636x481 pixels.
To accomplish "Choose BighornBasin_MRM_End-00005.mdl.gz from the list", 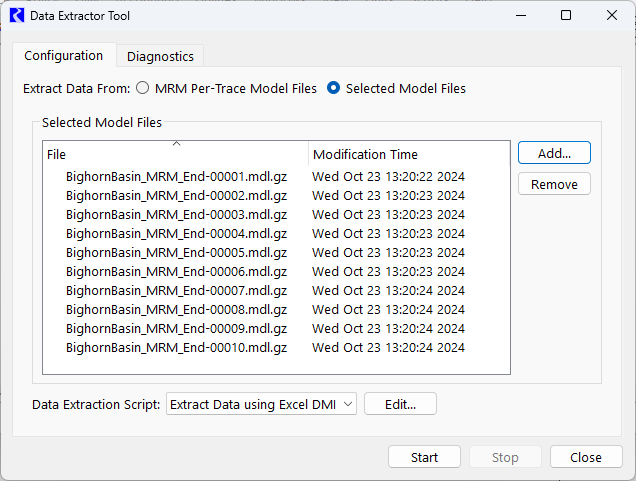I will [176, 253].
